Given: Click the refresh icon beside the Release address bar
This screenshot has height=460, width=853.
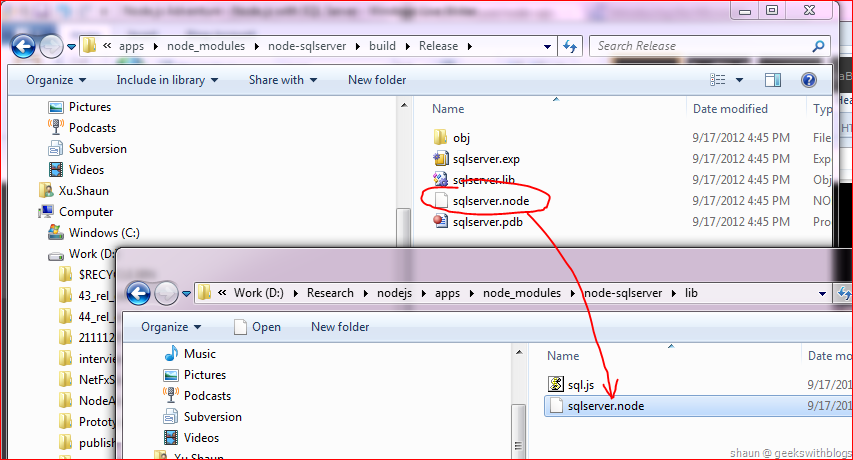Looking at the screenshot, I should click(x=570, y=46).
